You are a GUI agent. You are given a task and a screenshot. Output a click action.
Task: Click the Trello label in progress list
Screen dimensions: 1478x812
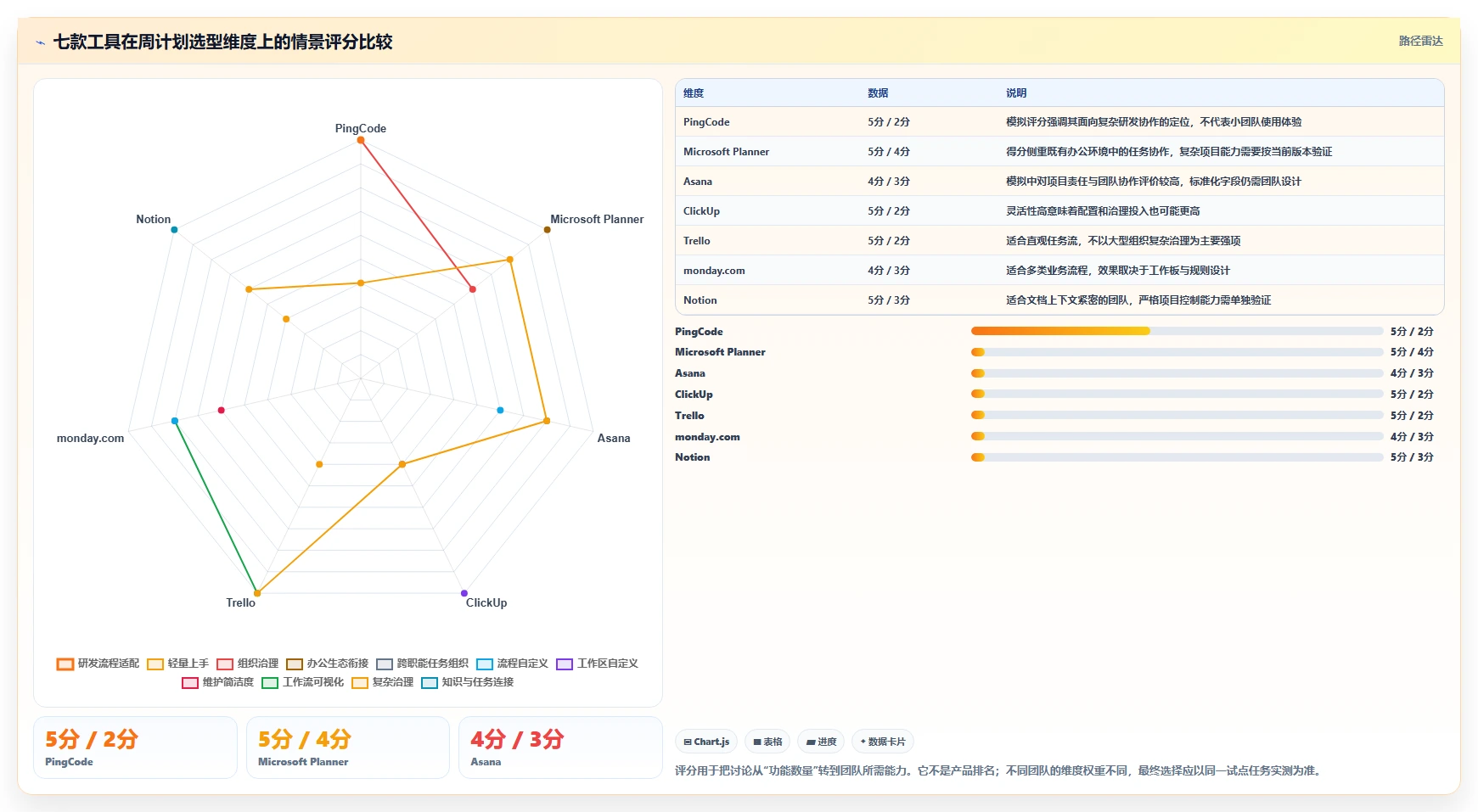click(x=689, y=416)
